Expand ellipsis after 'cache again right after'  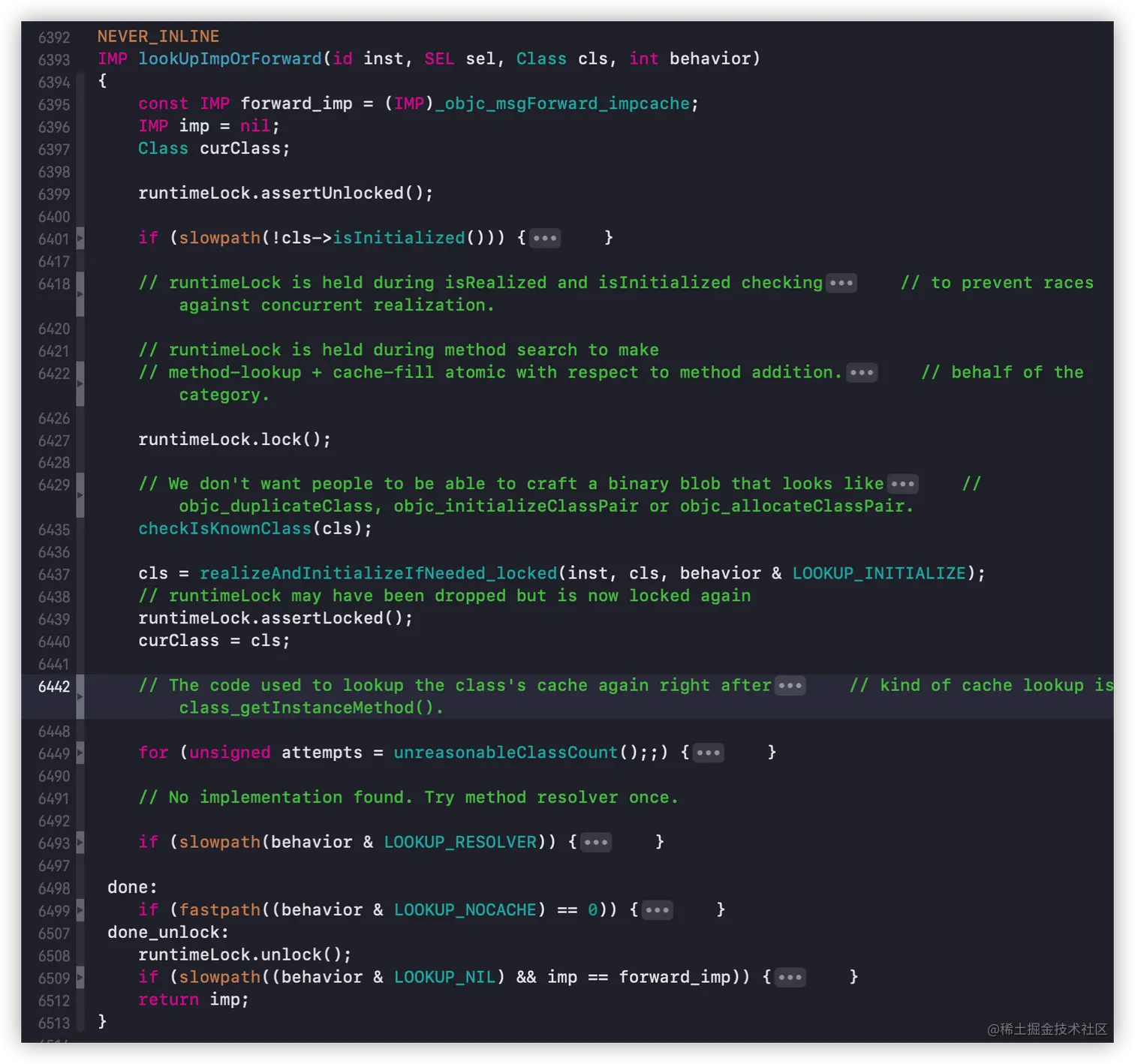[790, 686]
